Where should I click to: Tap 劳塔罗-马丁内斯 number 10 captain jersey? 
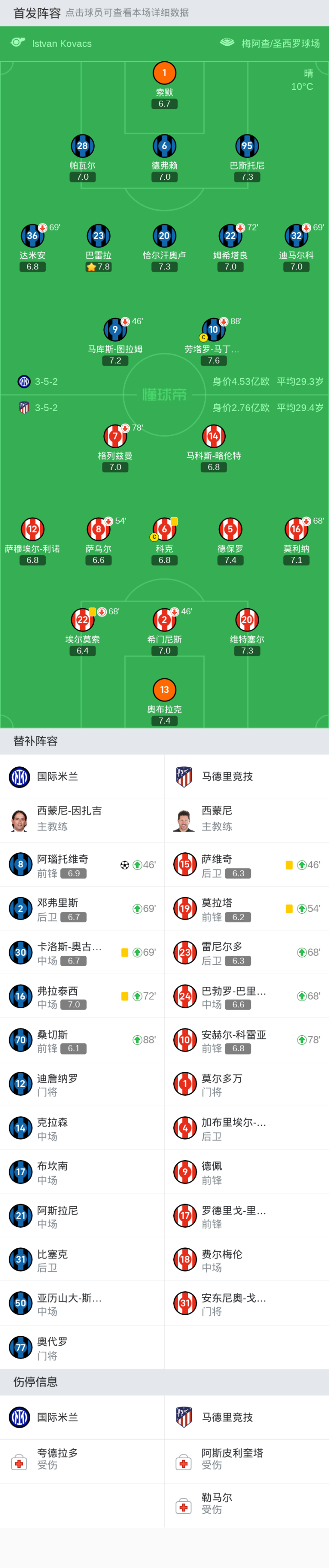point(213,329)
